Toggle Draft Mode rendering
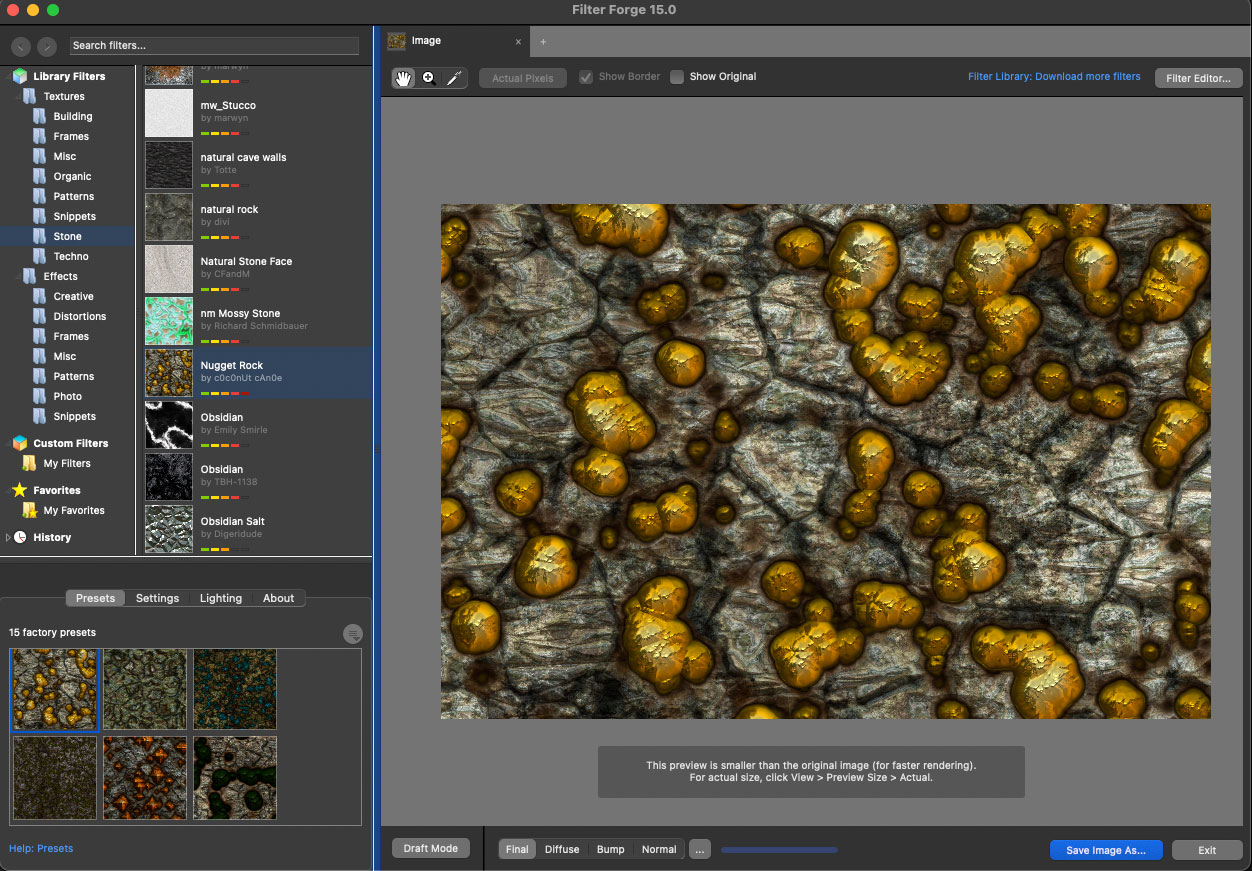Image resolution: width=1252 pixels, height=871 pixels. [x=430, y=848]
